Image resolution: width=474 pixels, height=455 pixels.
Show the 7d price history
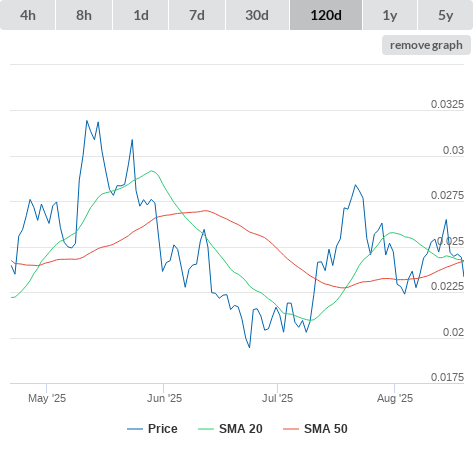pos(197,15)
